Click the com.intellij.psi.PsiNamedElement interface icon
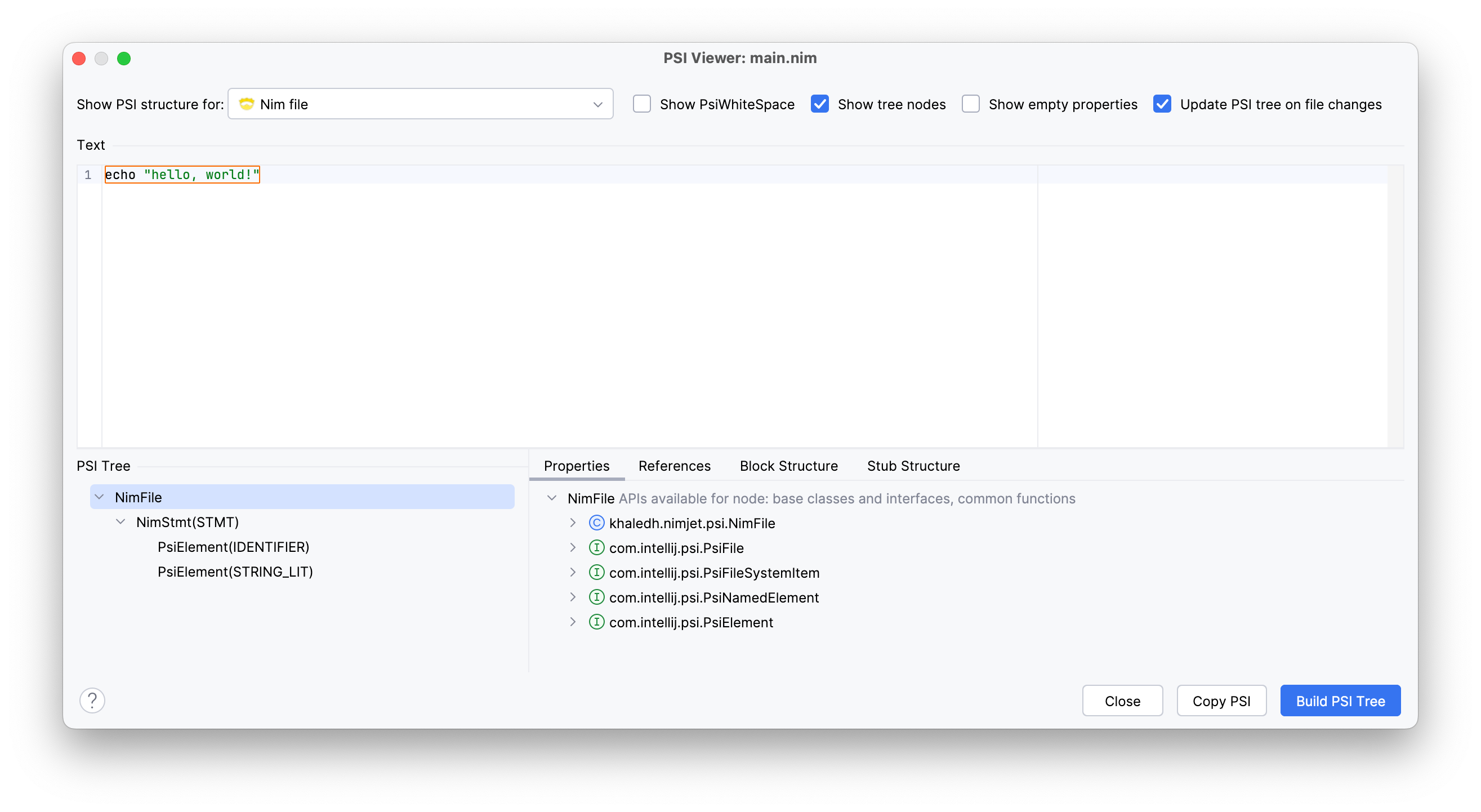This screenshot has width=1481, height=812. pyautogui.click(x=597, y=597)
